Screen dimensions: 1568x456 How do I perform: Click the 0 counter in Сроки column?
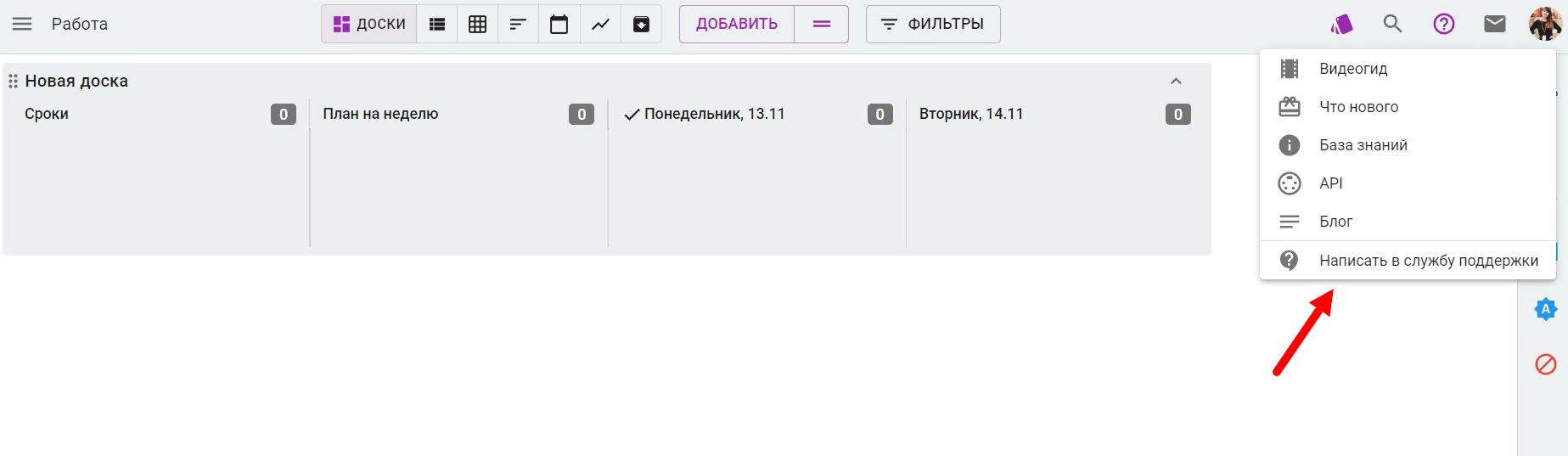[284, 114]
